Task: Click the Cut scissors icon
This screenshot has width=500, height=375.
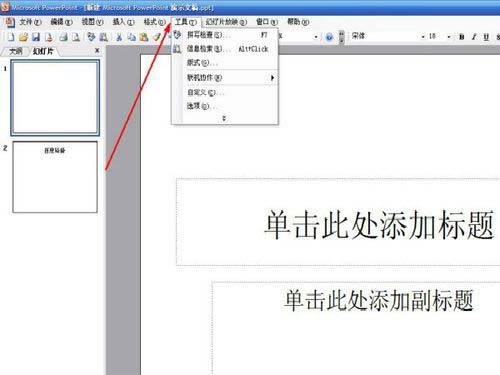Action: coord(119,37)
